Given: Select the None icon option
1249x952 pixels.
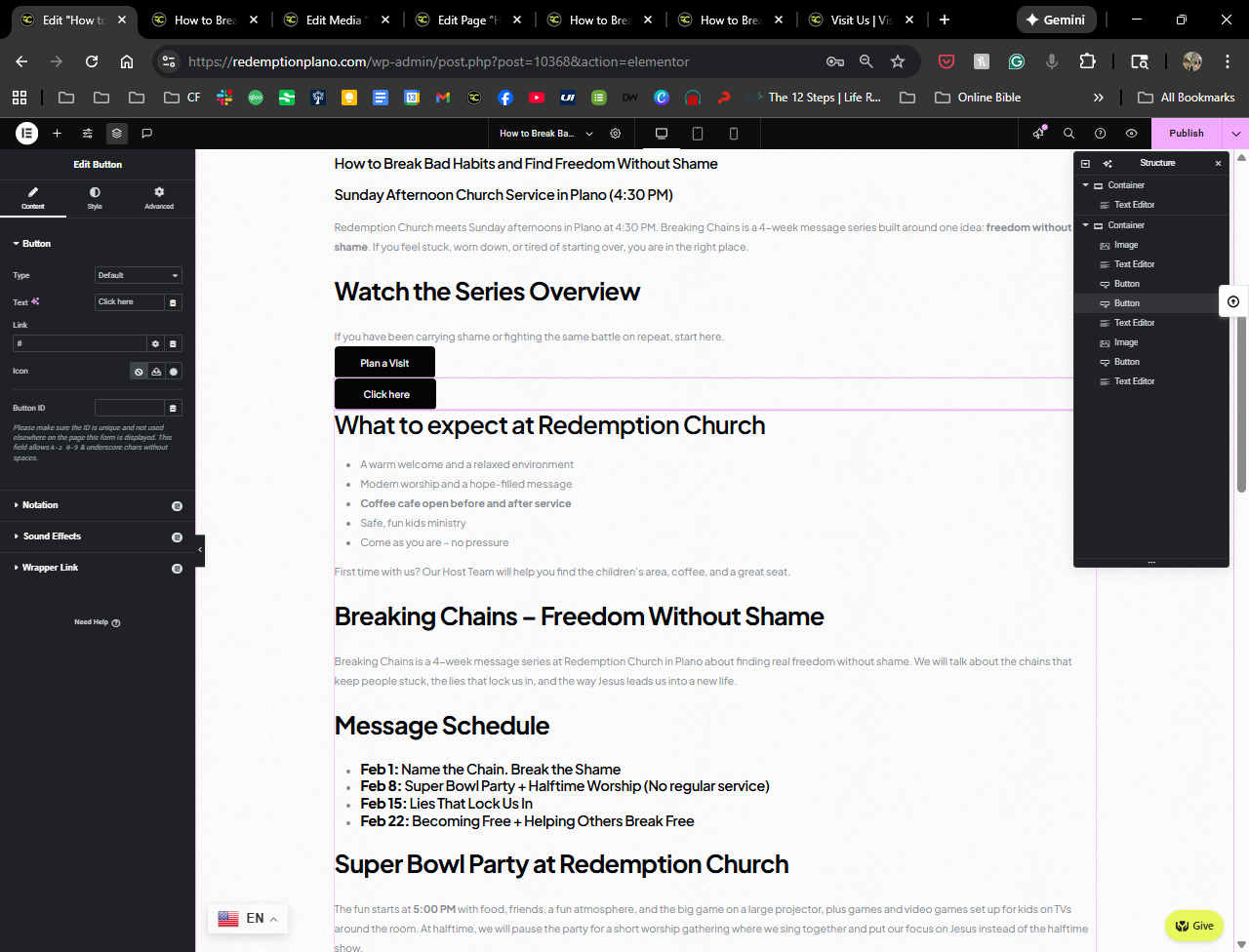Looking at the screenshot, I should point(139,372).
